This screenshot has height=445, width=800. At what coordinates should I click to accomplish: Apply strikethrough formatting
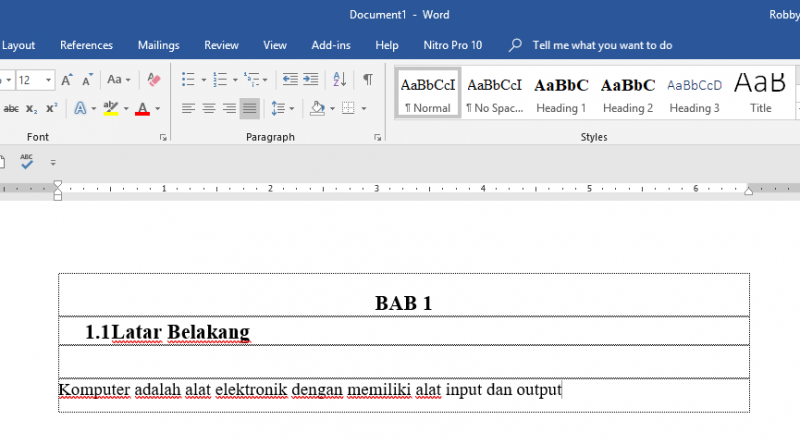tap(11, 109)
